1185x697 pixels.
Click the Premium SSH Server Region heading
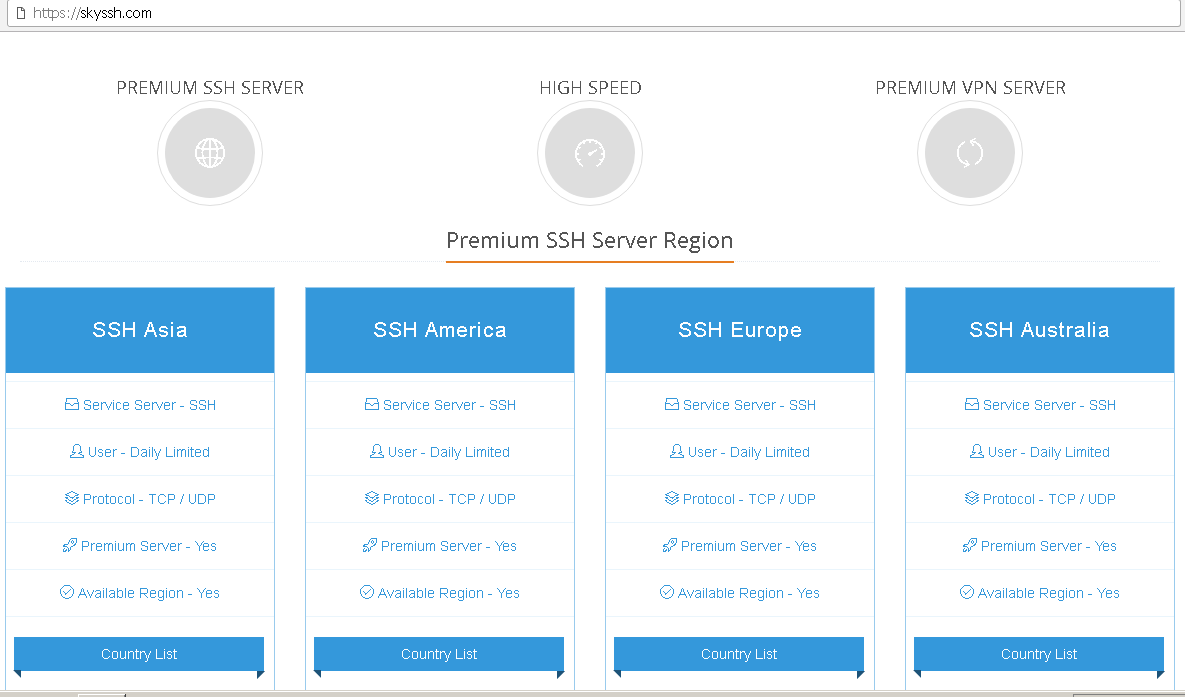pyautogui.click(x=590, y=241)
